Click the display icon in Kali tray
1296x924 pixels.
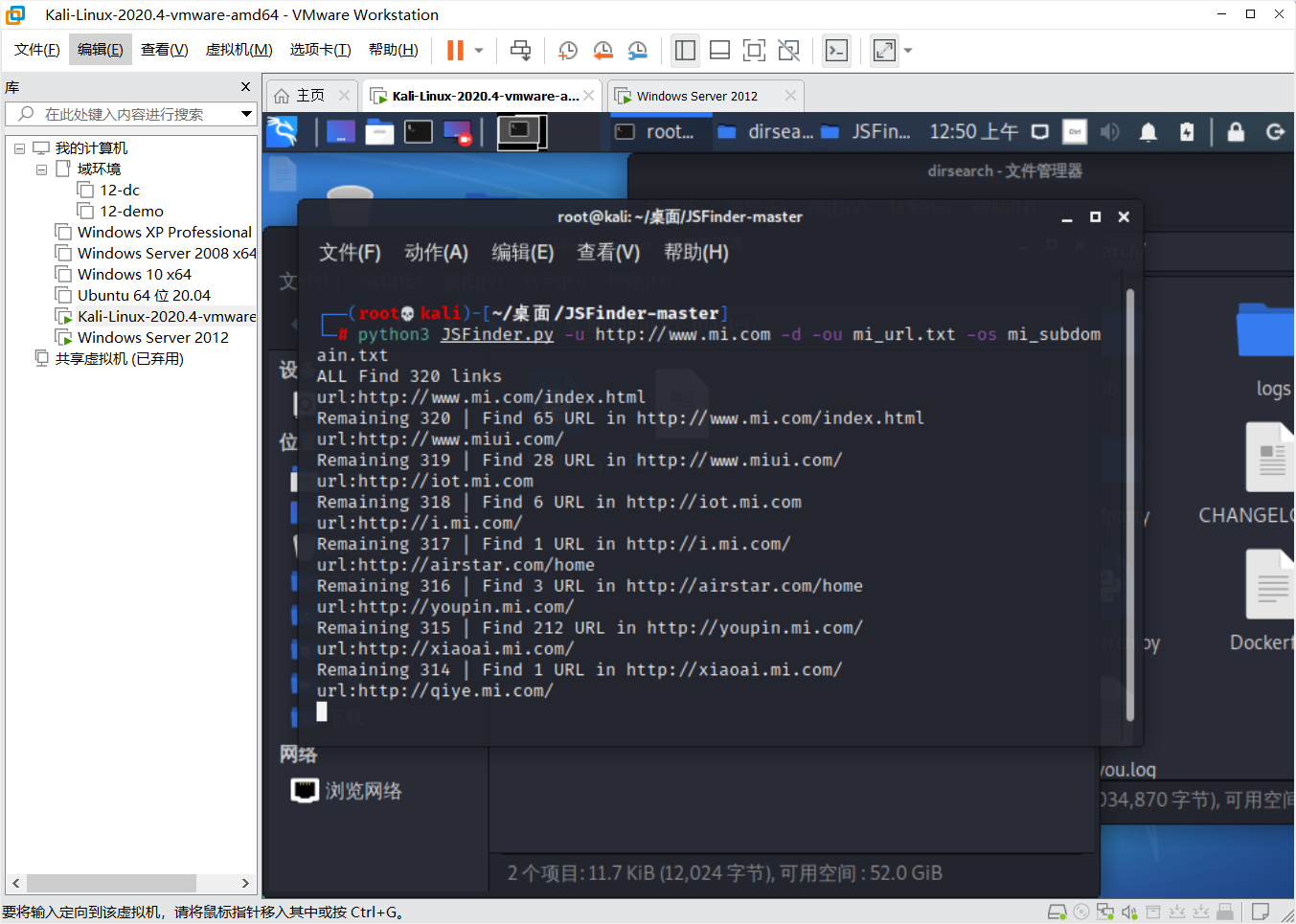pos(1040,132)
